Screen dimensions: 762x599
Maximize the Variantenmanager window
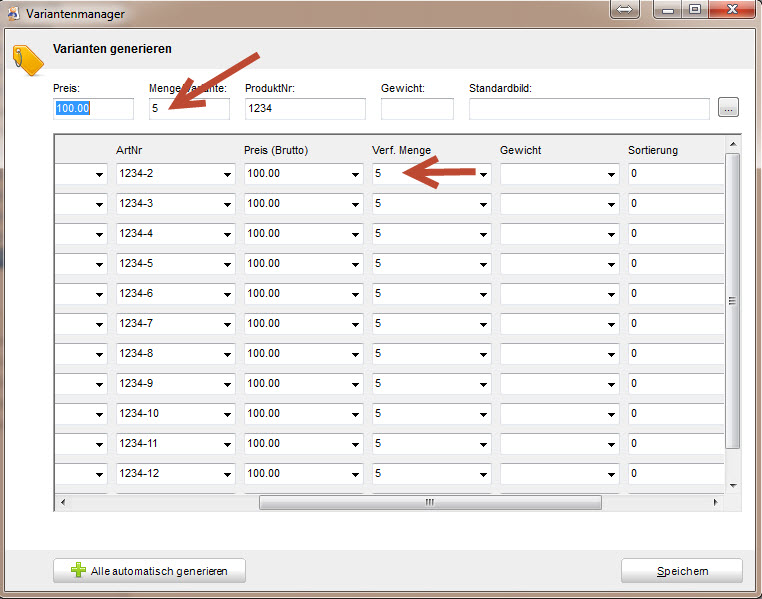[695, 9]
